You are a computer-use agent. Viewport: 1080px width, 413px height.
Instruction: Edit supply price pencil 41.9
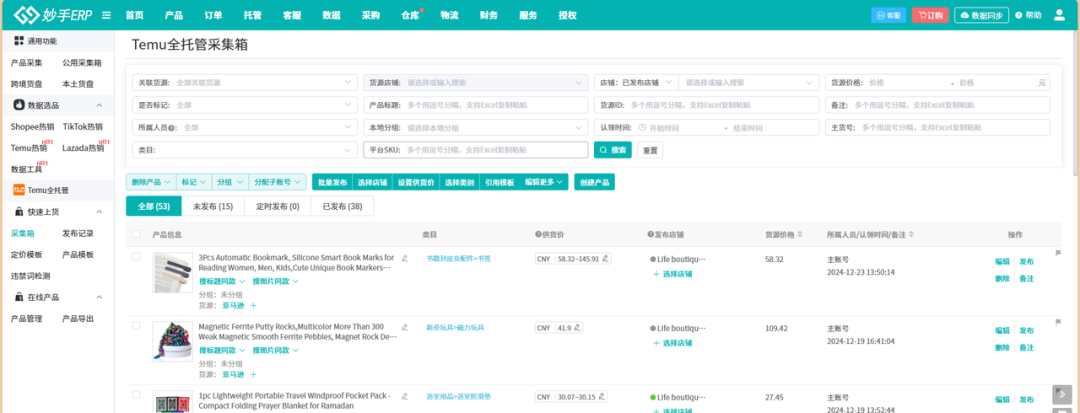pos(577,328)
